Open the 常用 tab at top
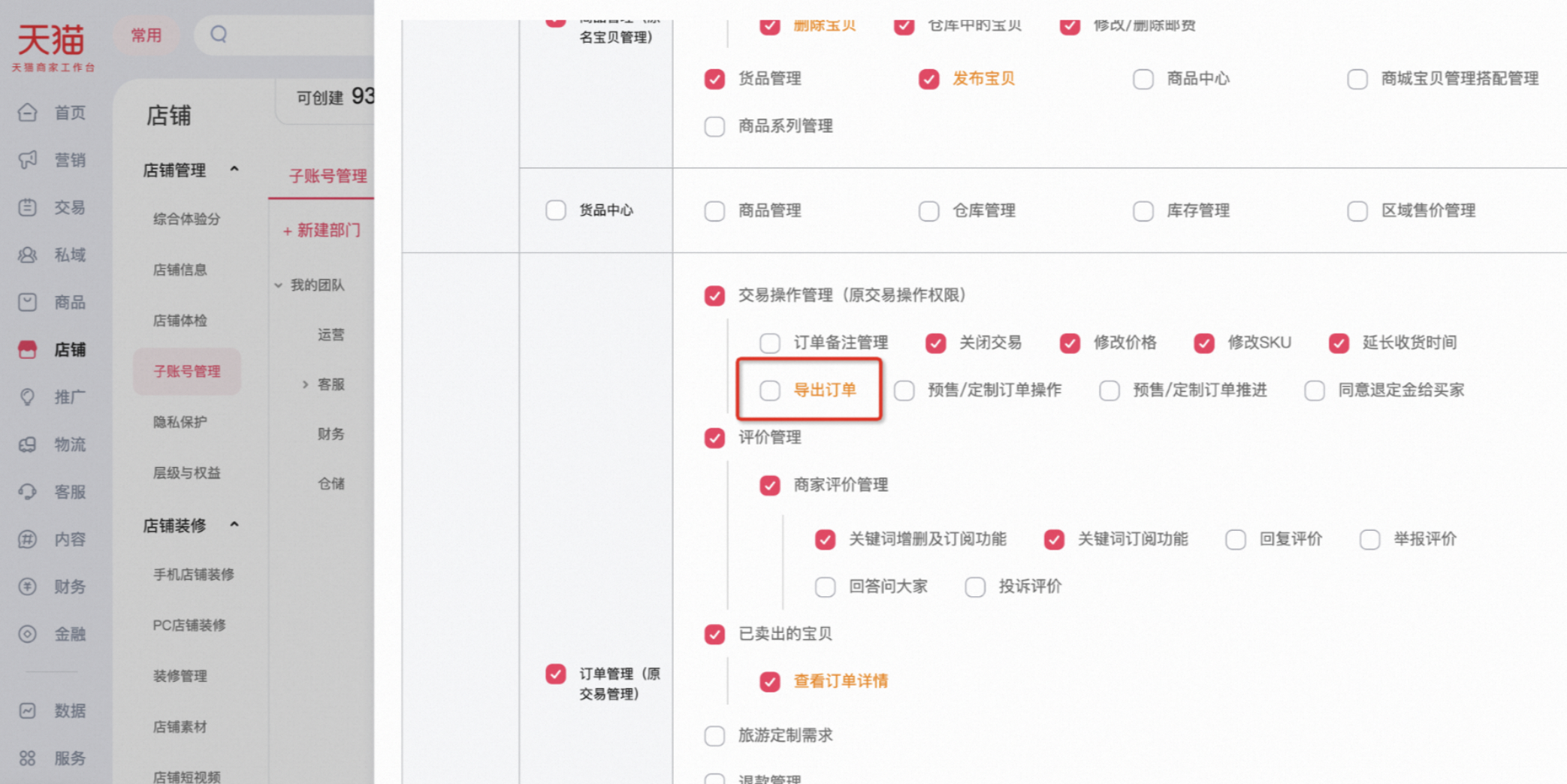Viewport: 1567px width, 784px height. [146, 35]
